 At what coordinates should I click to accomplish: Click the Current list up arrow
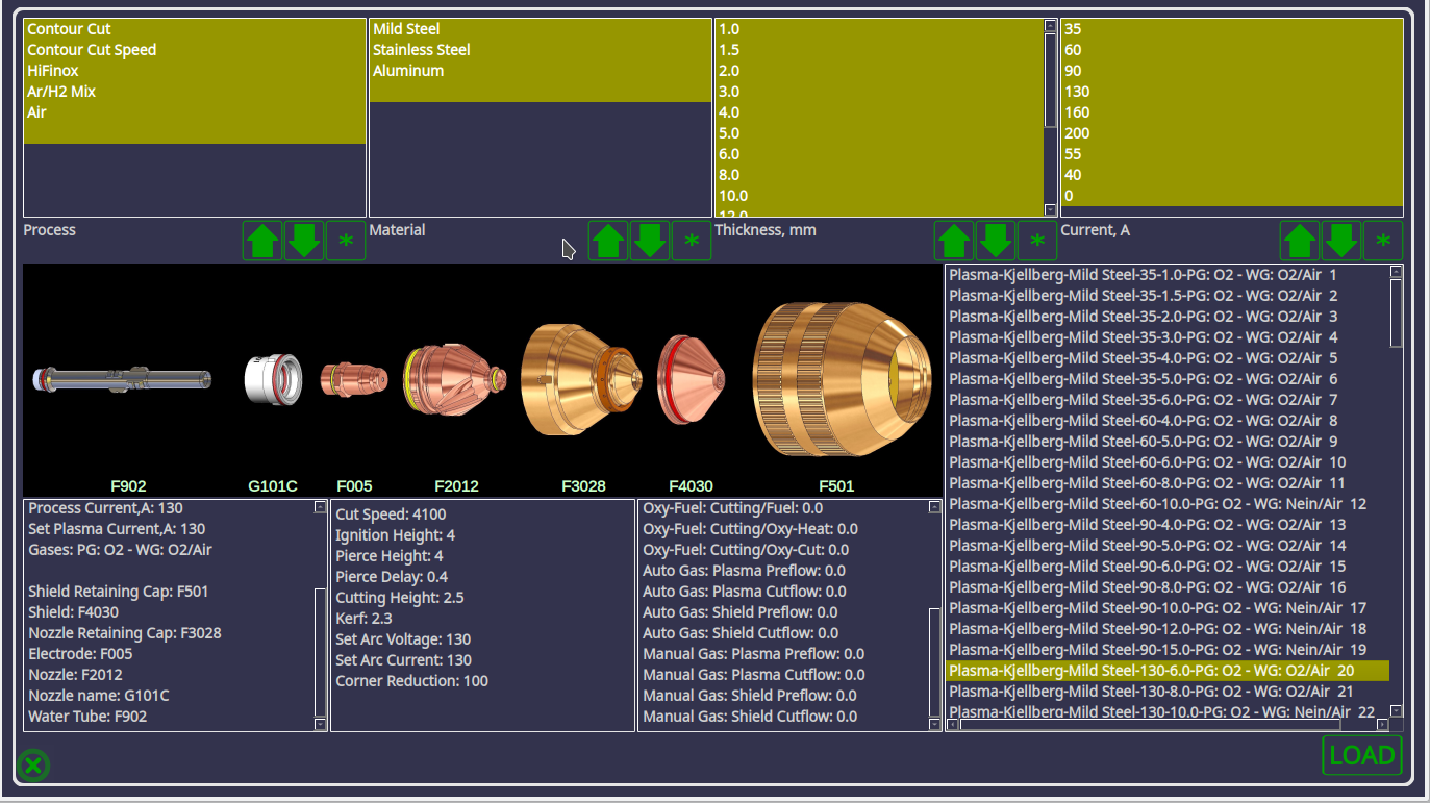point(1299,242)
